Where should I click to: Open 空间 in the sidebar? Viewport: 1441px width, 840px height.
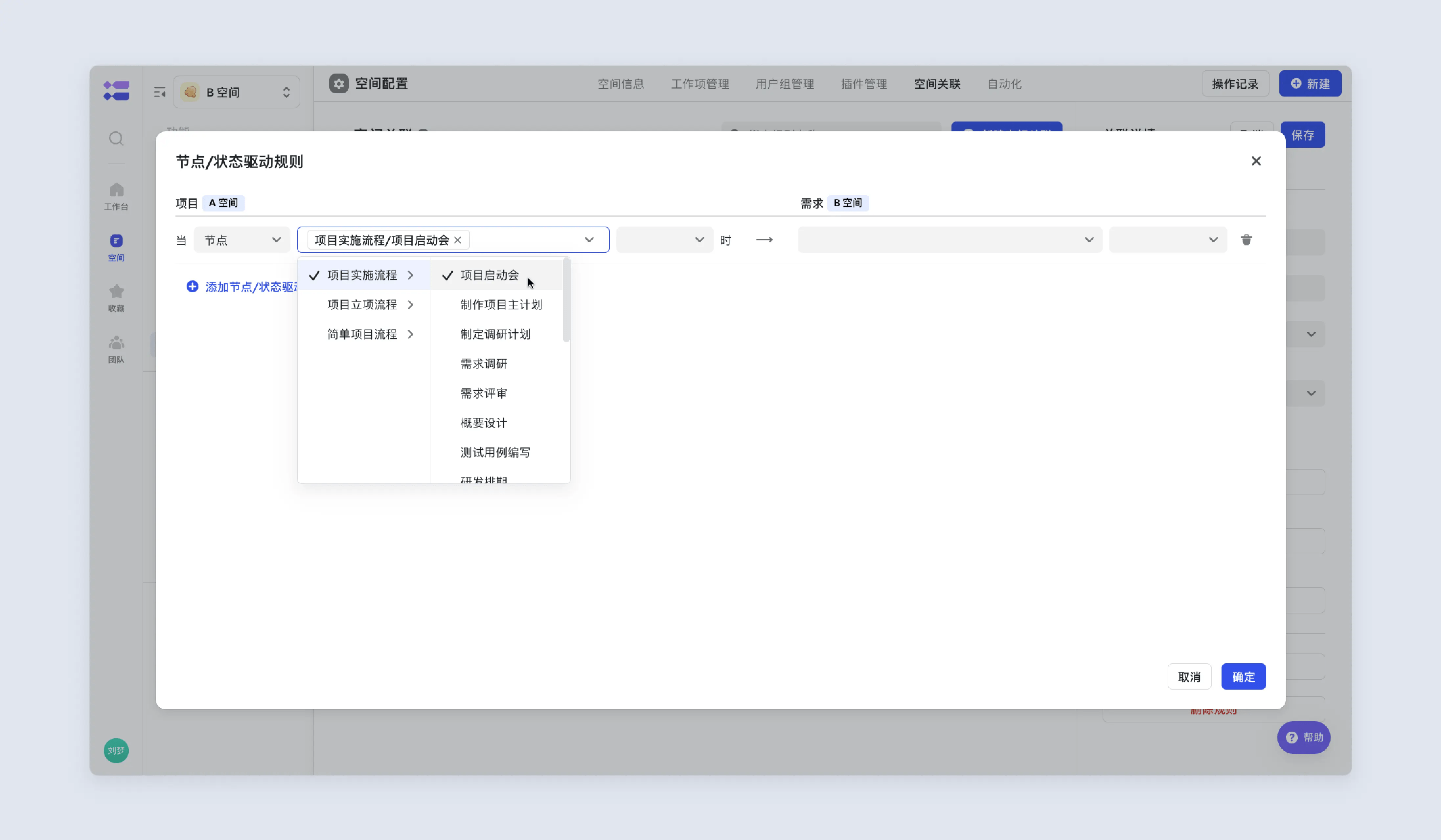pyautogui.click(x=116, y=247)
